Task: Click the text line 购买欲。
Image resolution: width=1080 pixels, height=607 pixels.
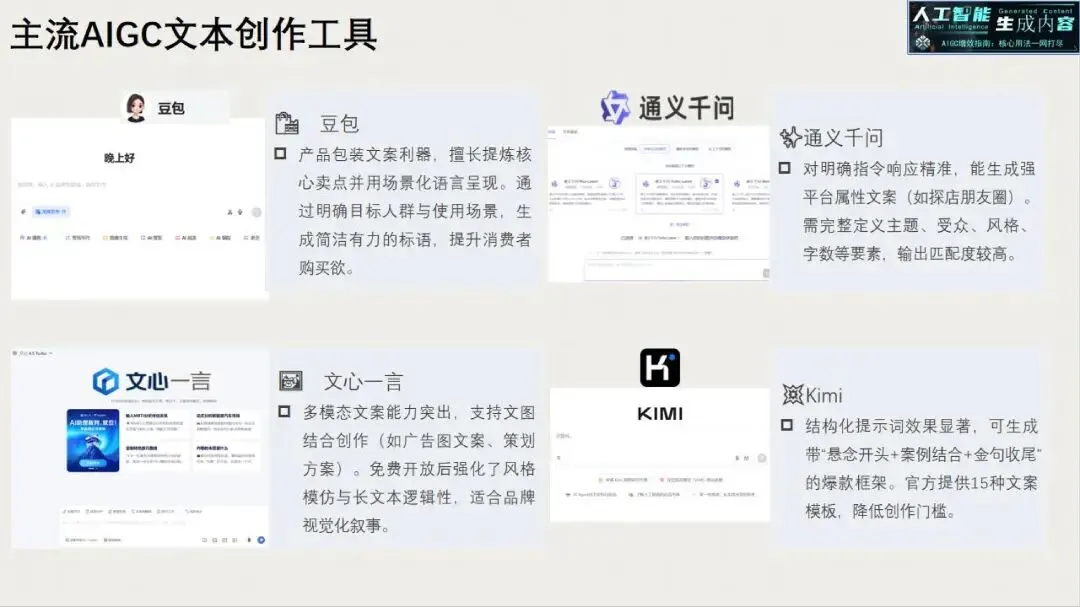Action: (x=327, y=267)
